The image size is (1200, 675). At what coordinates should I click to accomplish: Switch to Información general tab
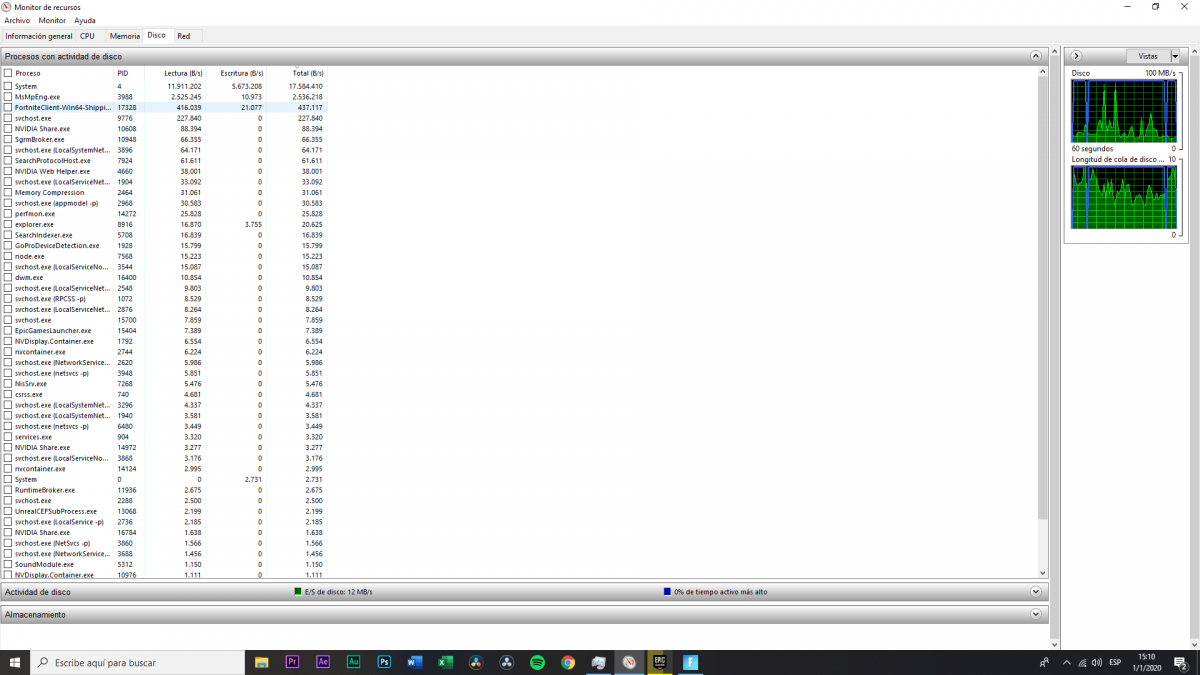(39, 36)
